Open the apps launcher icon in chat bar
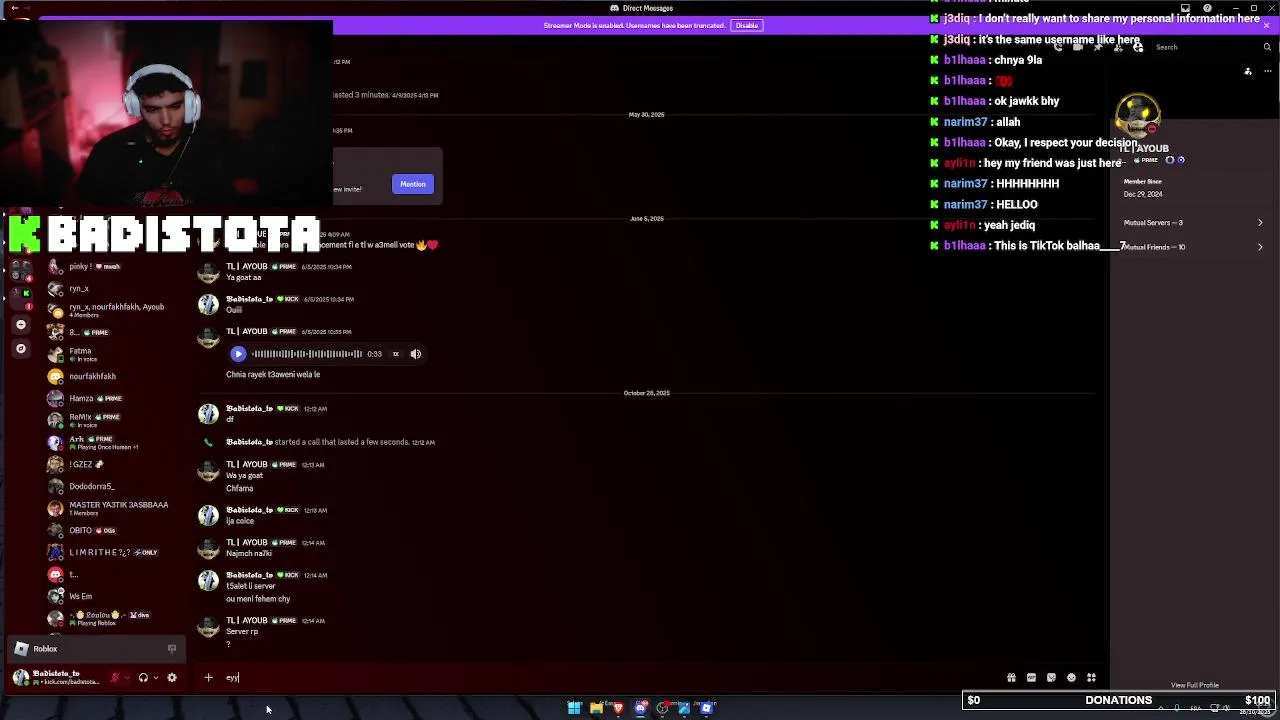The width and height of the screenshot is (1280, 720). coord(1091,678)
